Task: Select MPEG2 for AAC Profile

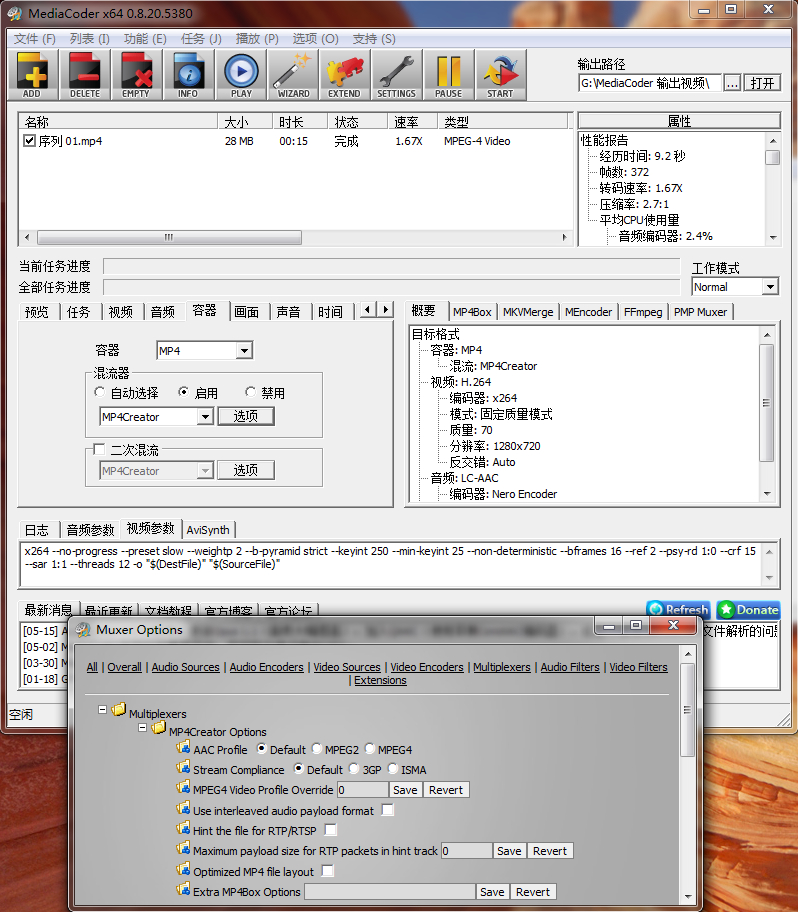Action: 317,749
